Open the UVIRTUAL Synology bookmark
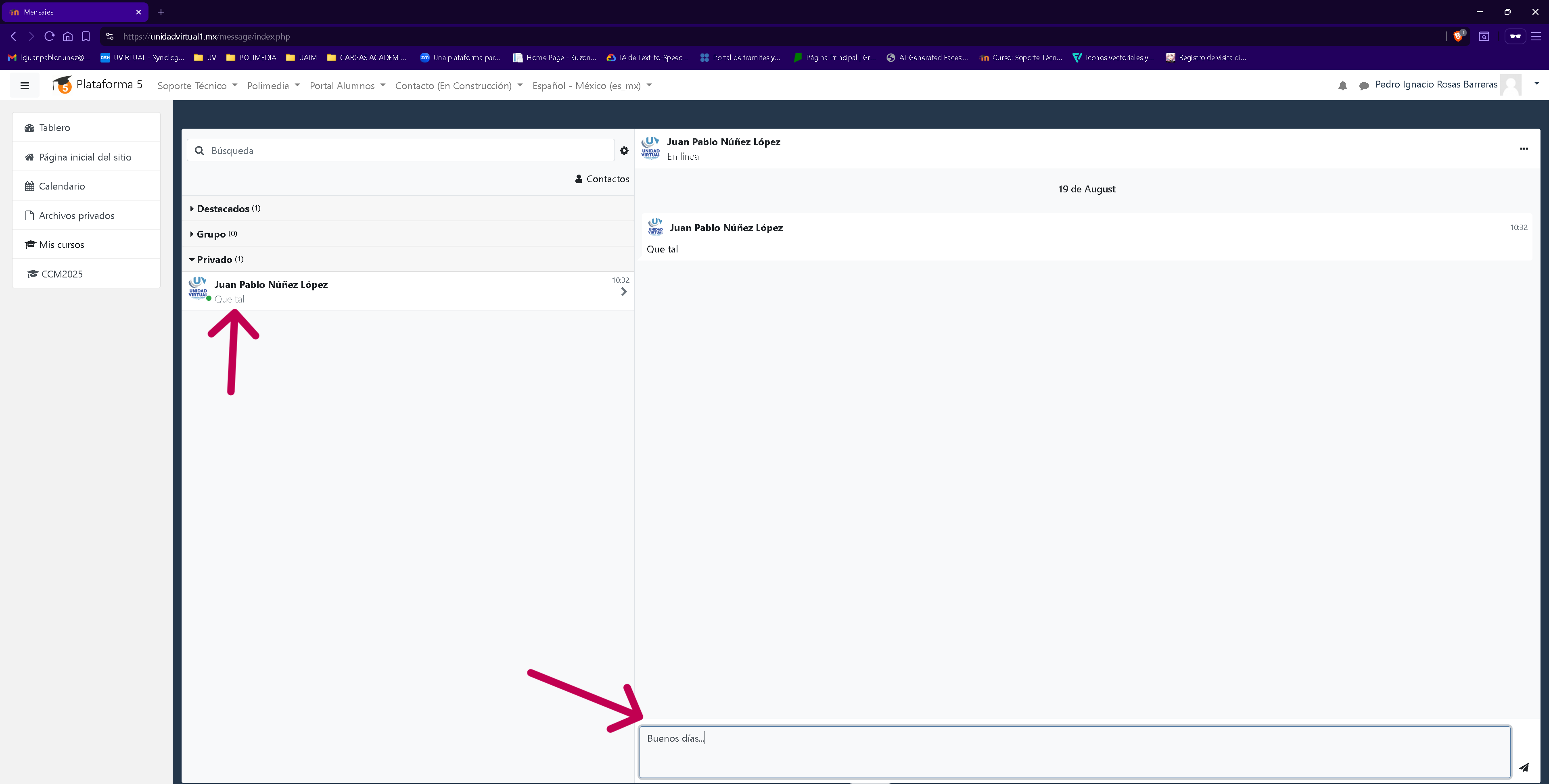The width and height of the screenshot is (1549, 784). (142, 58)
